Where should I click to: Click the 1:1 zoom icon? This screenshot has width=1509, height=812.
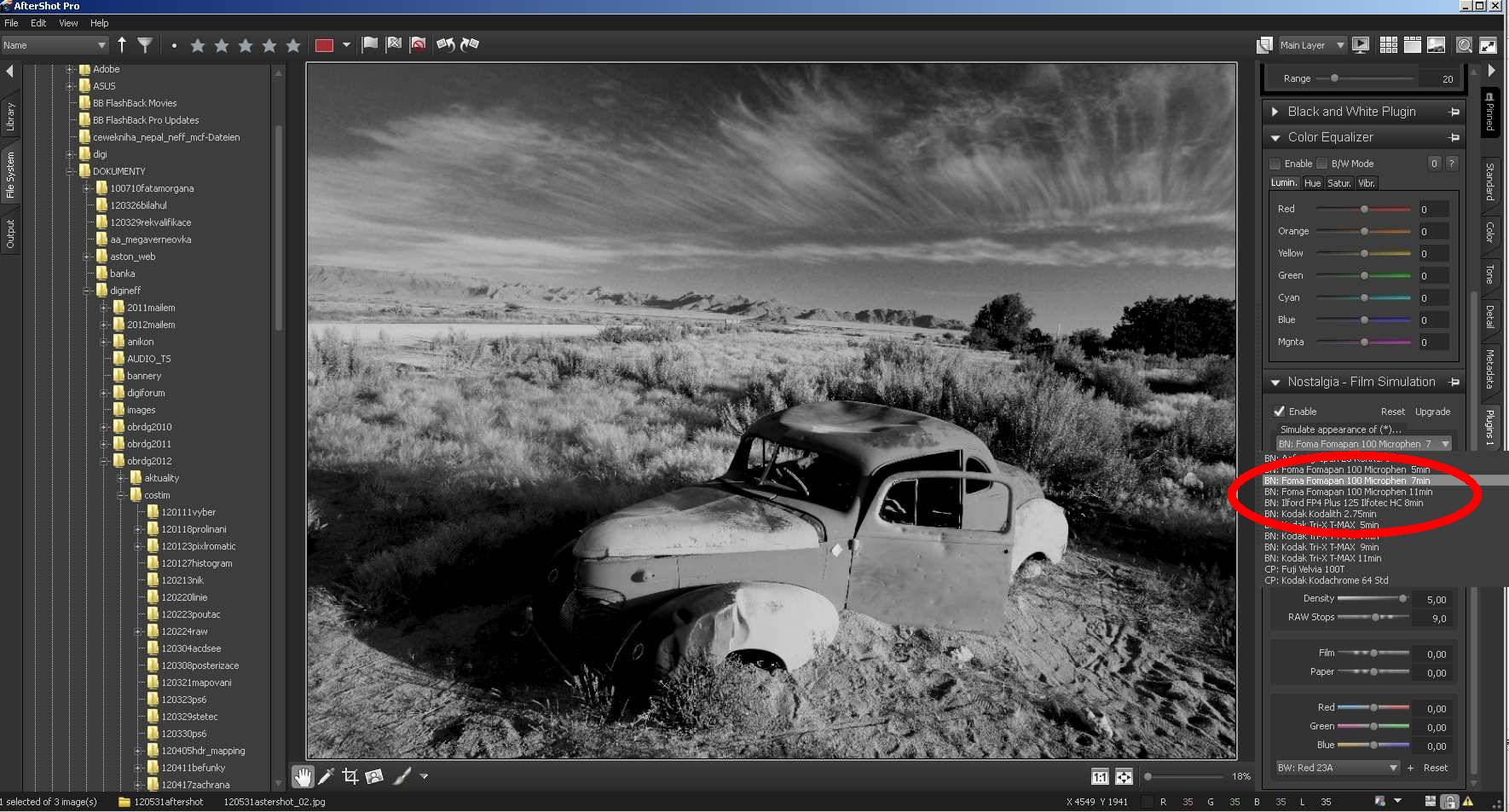(1100, 776)
